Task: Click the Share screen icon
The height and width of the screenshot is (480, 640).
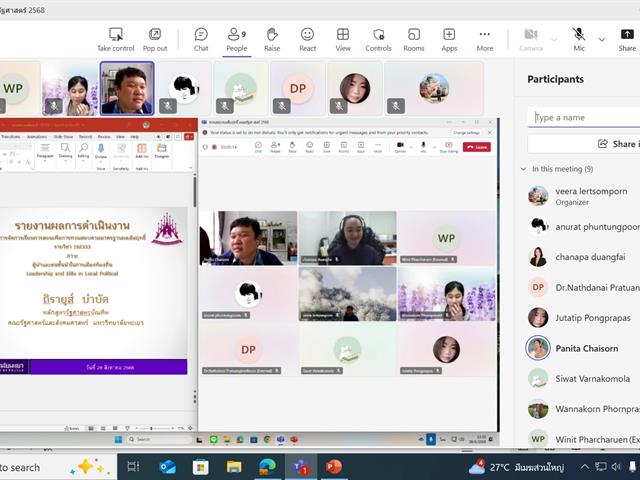Action: tap(627, 39)
